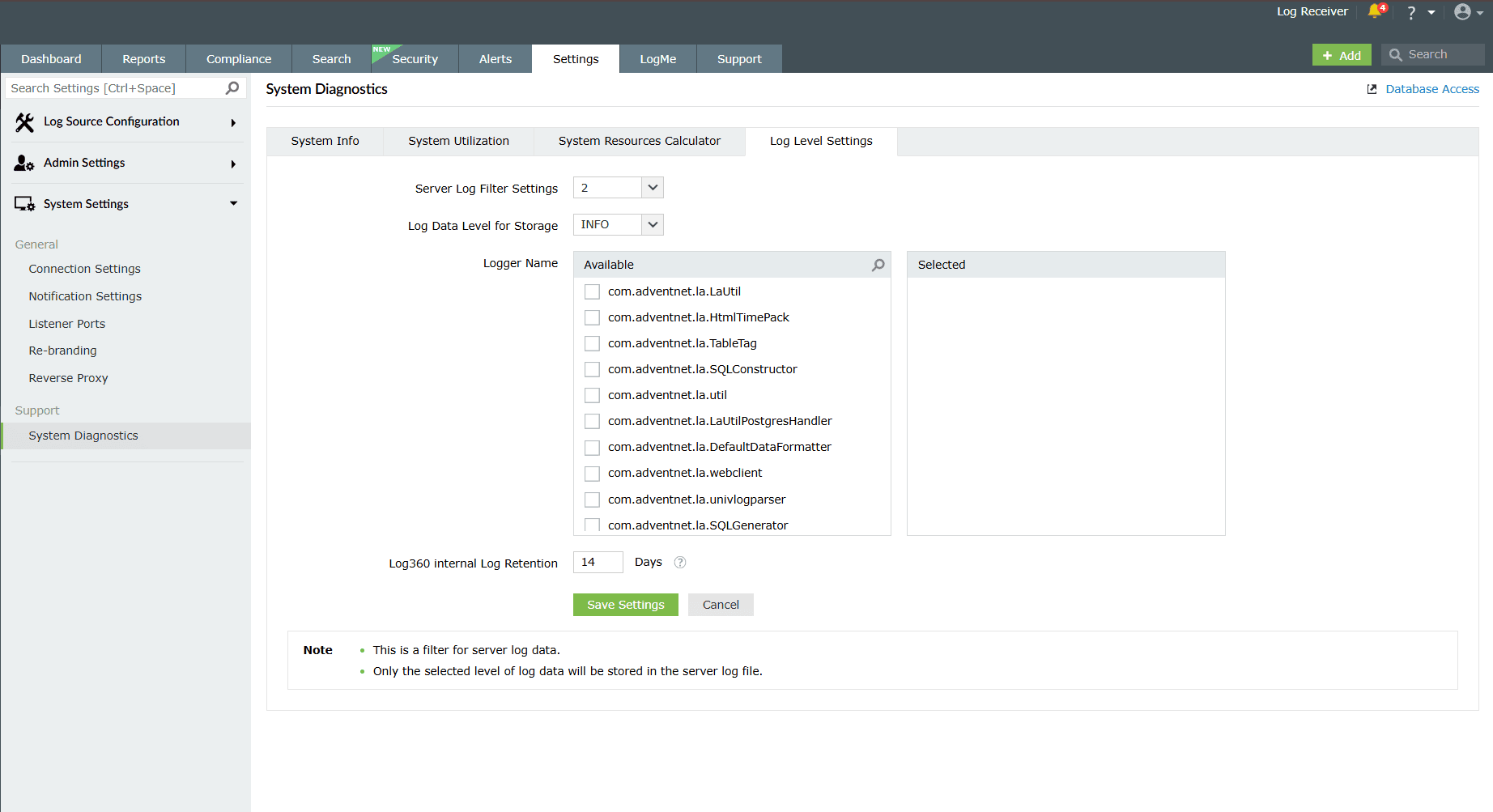The width and height of the screenshot is (1493, 812).
Task: Select System Diagnostics in sidebar
Action: [126, 436]
